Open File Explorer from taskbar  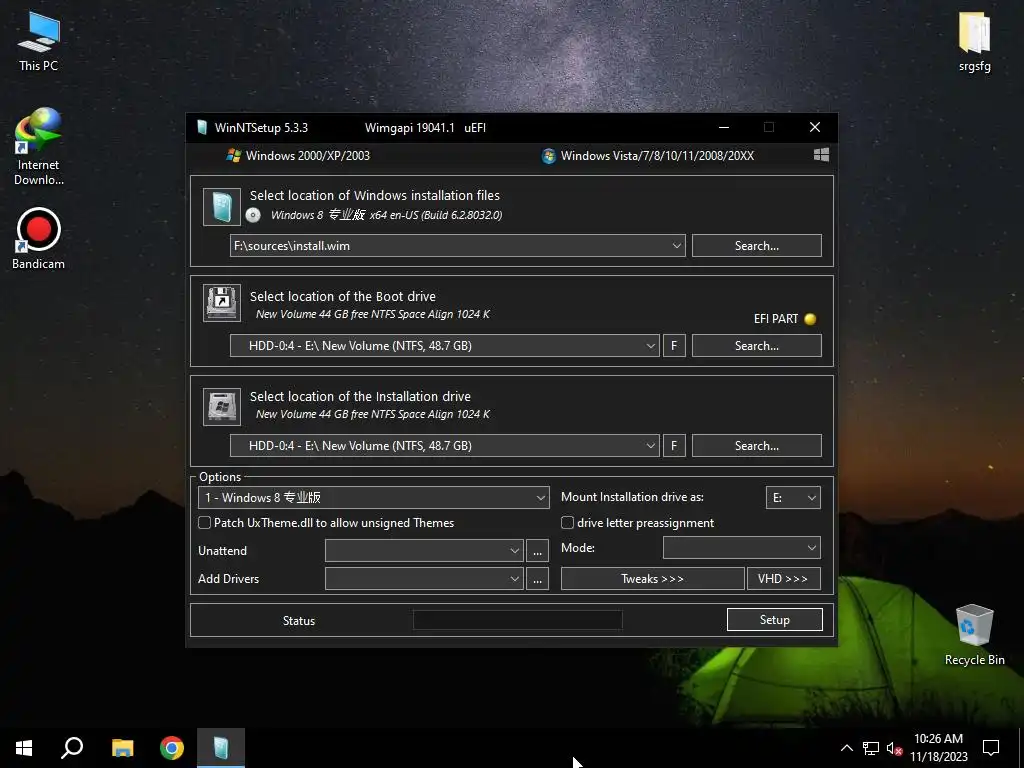122,748
